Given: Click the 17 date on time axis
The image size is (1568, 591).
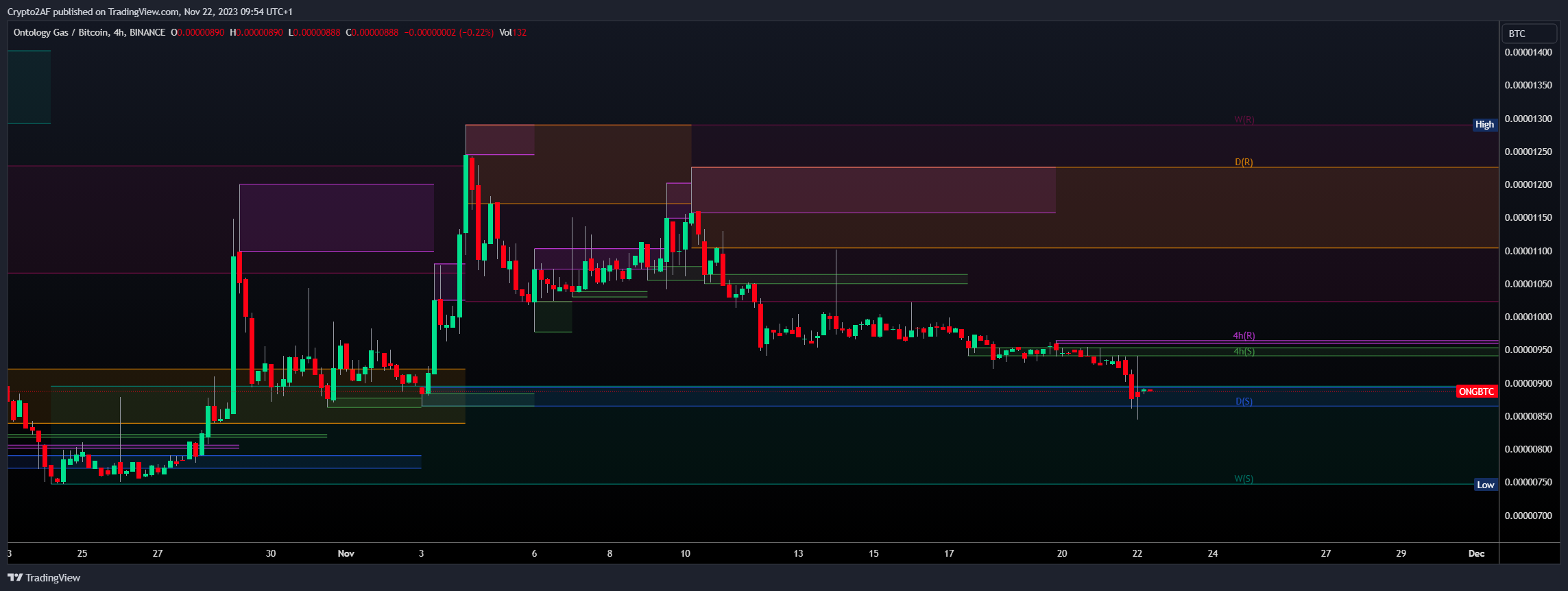Looking at the screenshot, I should tap(949, 553).
